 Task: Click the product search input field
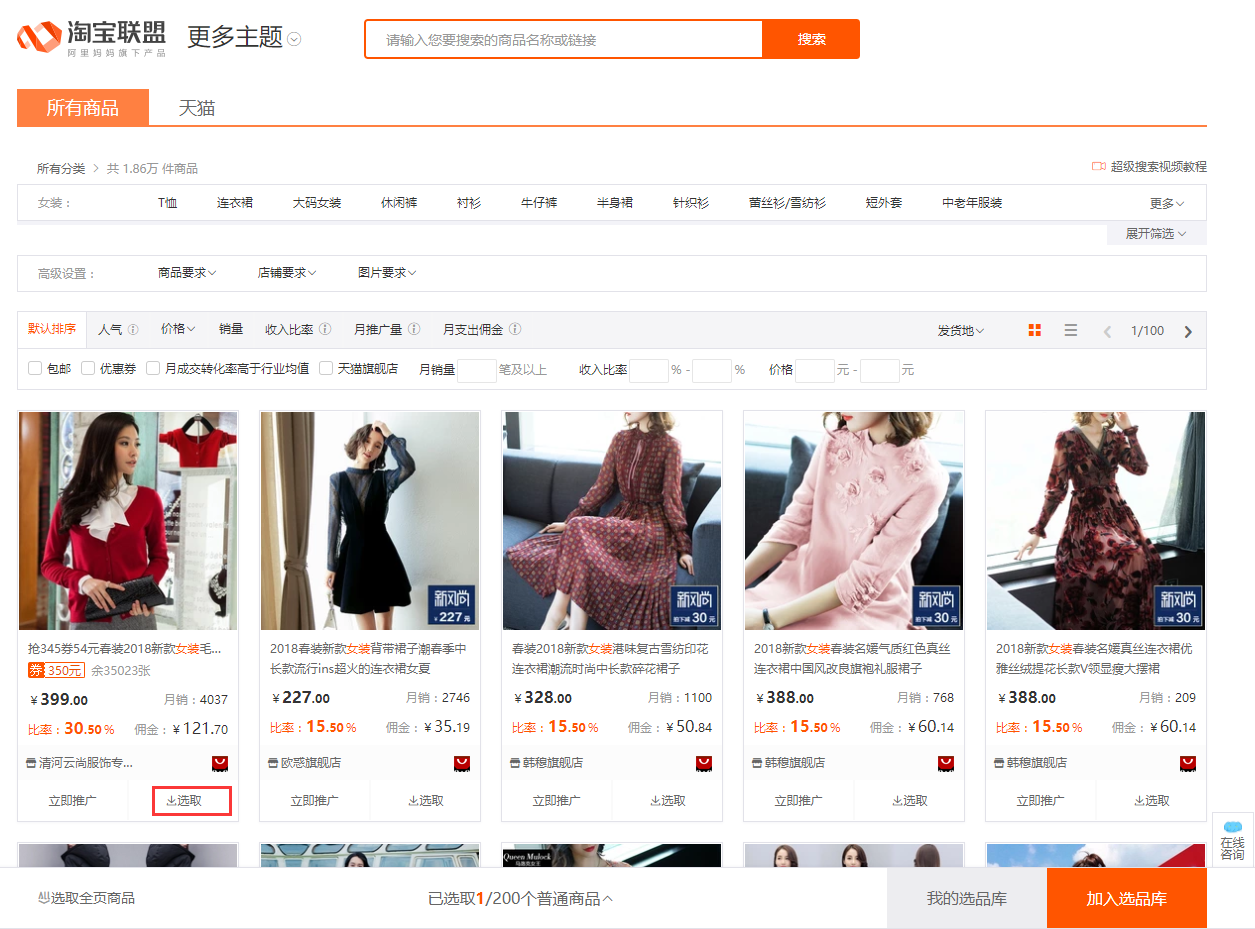[564, 39]
